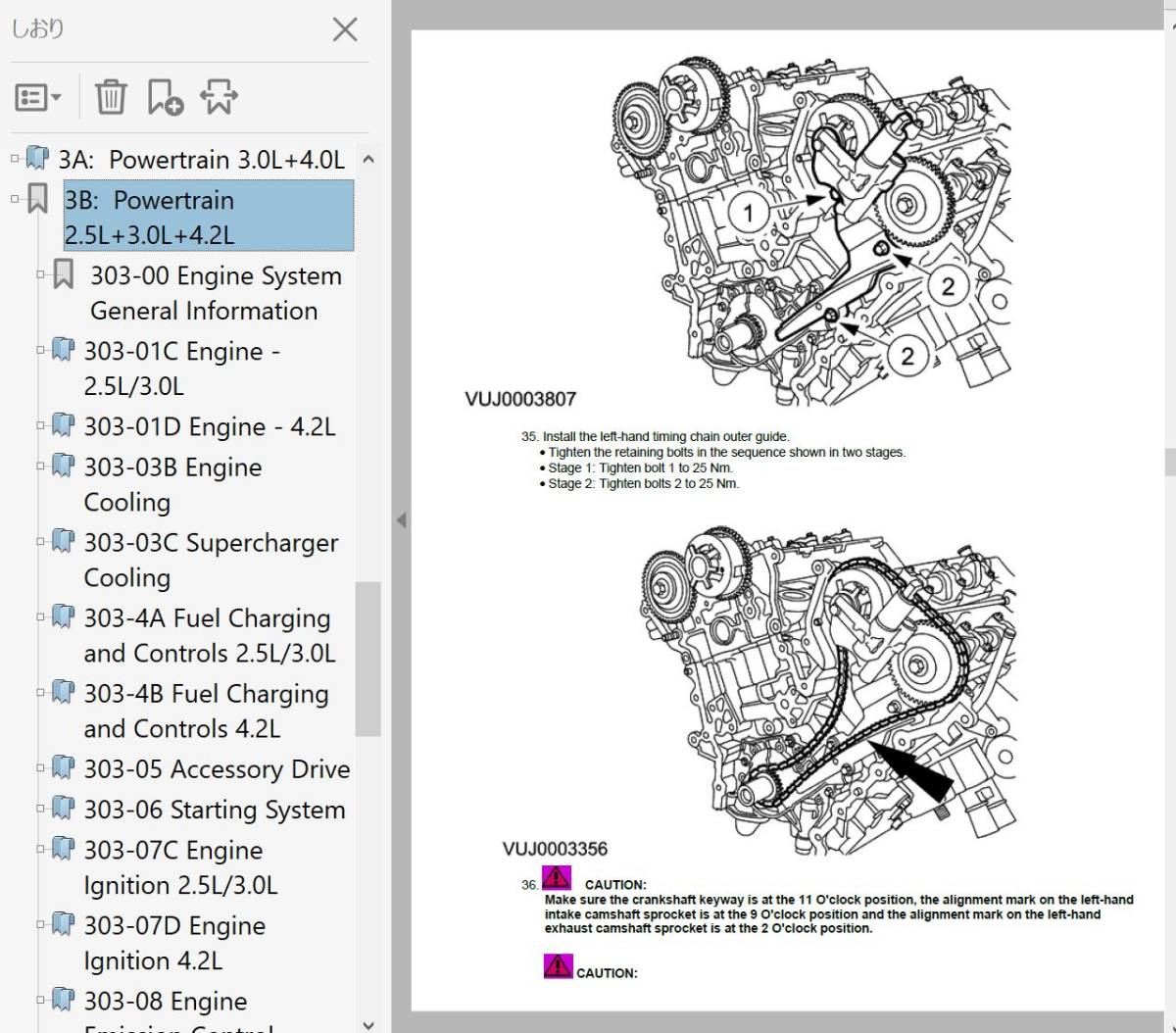Expand the 303-4A Fuel Charging node
This screenshot has height=1033, width=1176.
[x=41, y=616]
